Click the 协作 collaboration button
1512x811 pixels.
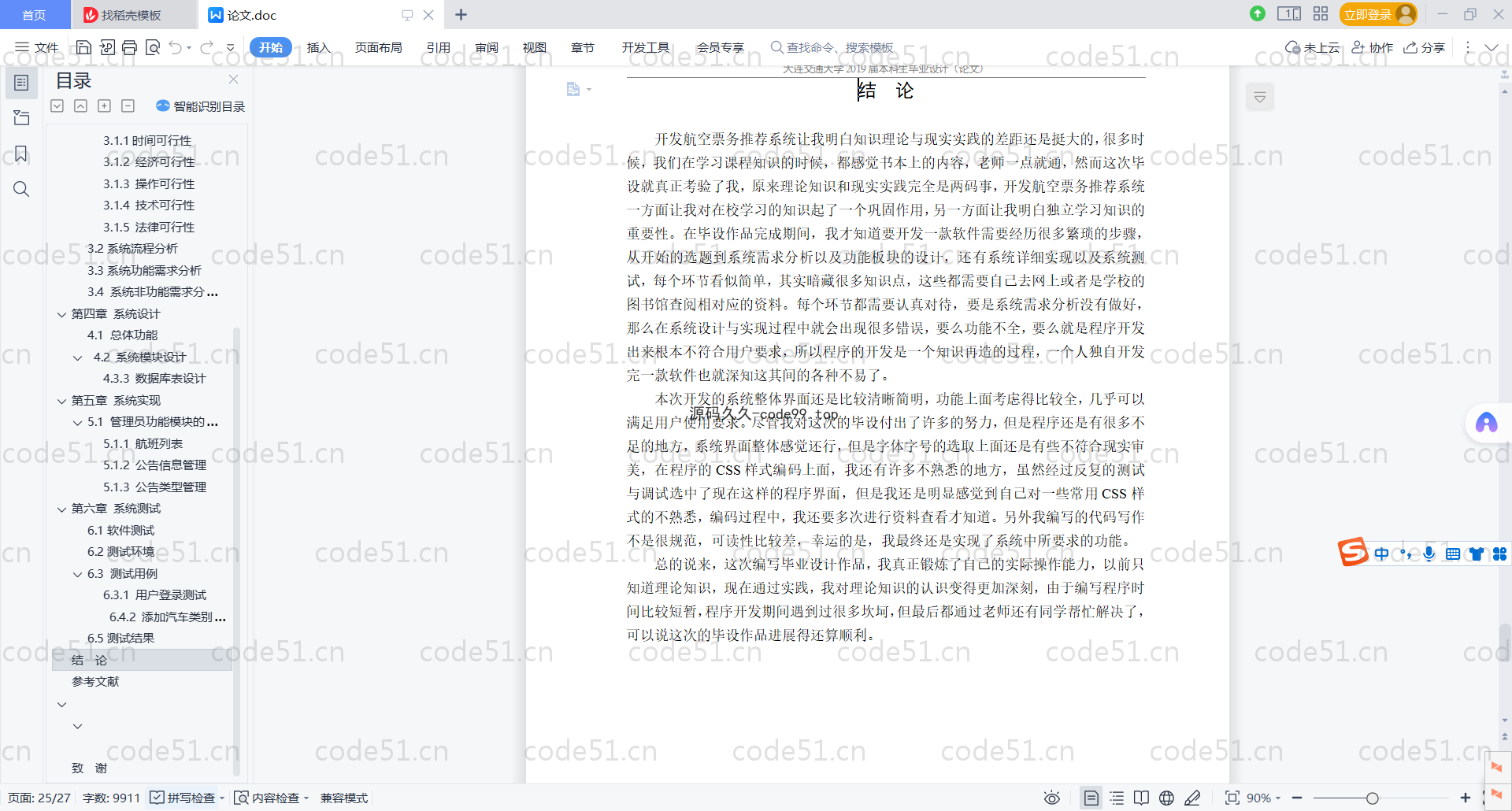(1372, 47)
